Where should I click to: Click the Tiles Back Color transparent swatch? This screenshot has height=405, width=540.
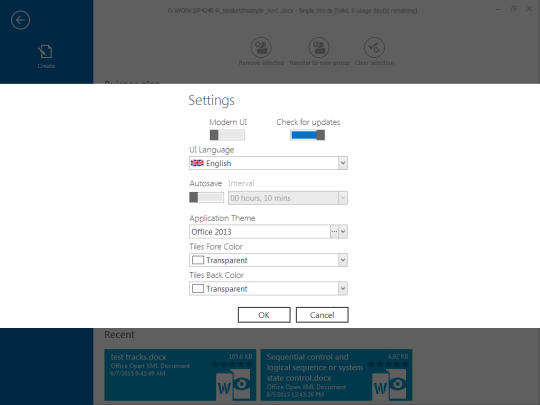(x=198, y=289)
